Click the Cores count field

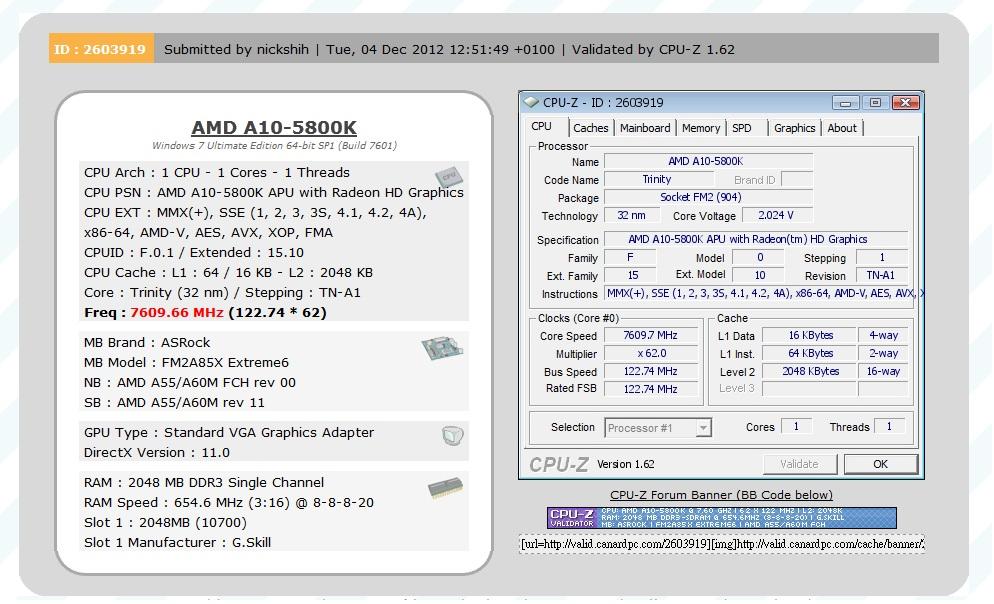pyautogui.click(x=796, y=427)
